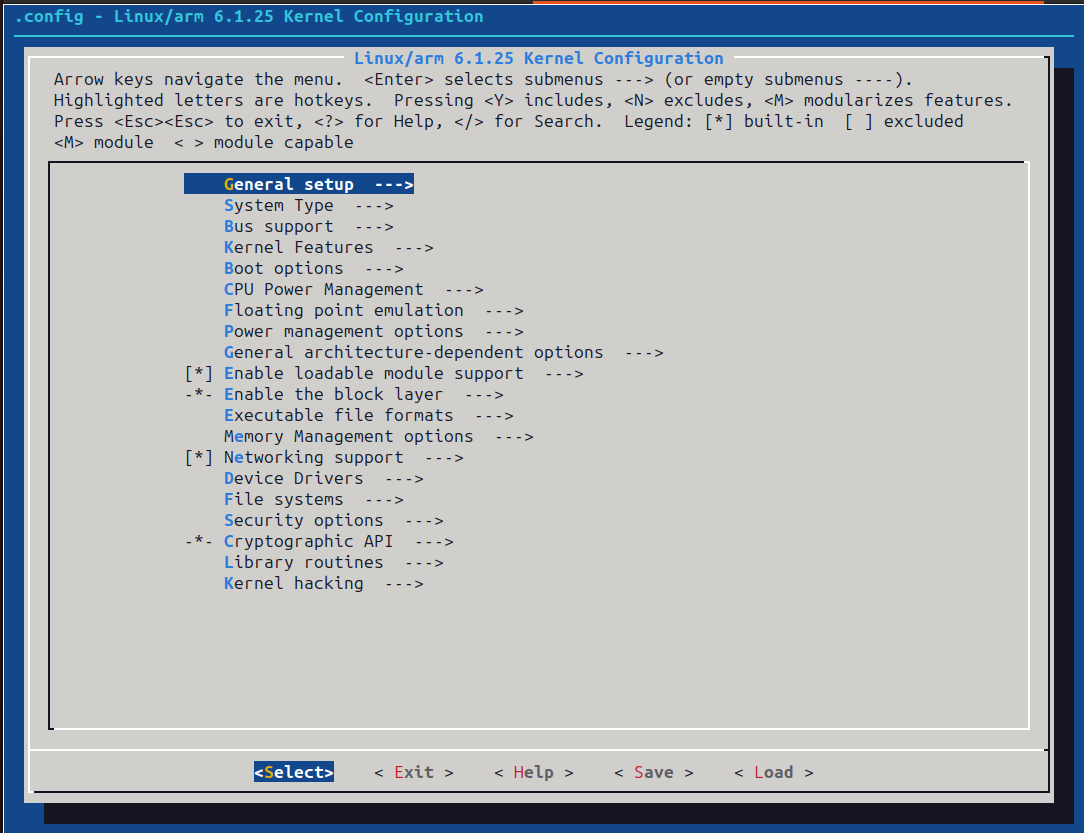Toggle Networking support checkbox
Screen dimensions: 1084x833
[198, 457]
